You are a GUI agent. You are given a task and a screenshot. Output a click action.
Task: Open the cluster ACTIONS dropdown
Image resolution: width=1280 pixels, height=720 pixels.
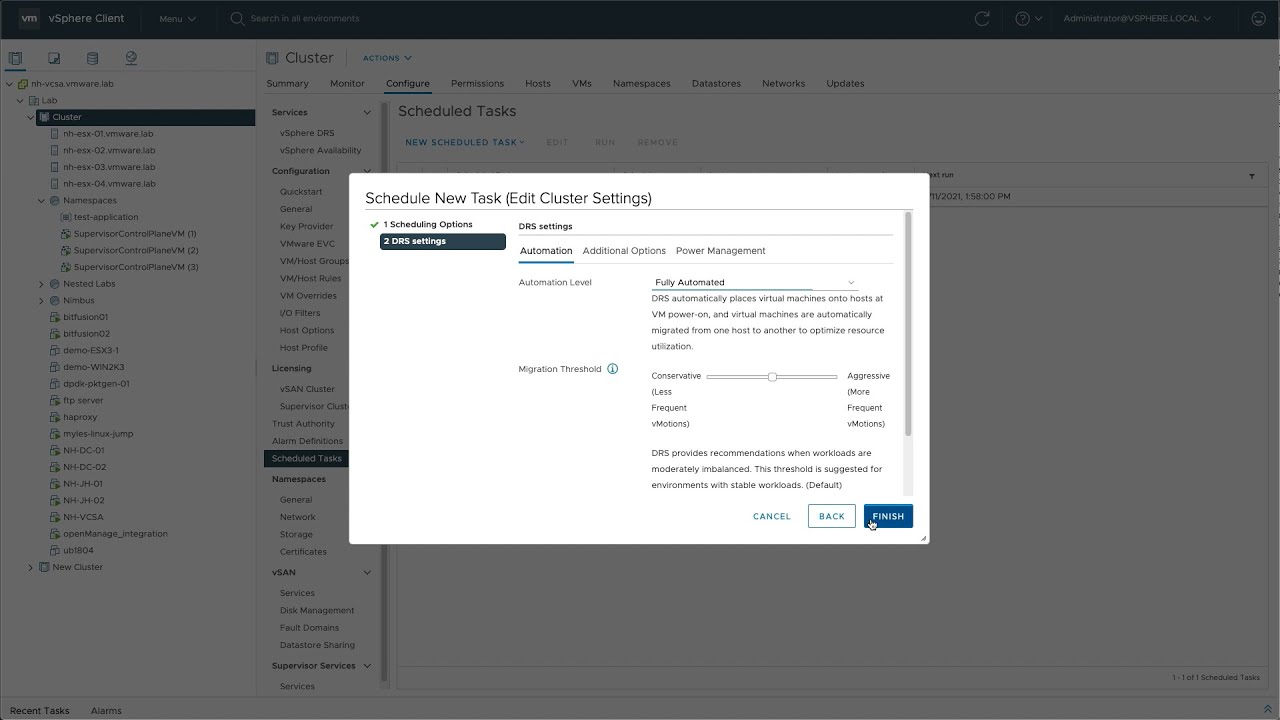[387, 58]
